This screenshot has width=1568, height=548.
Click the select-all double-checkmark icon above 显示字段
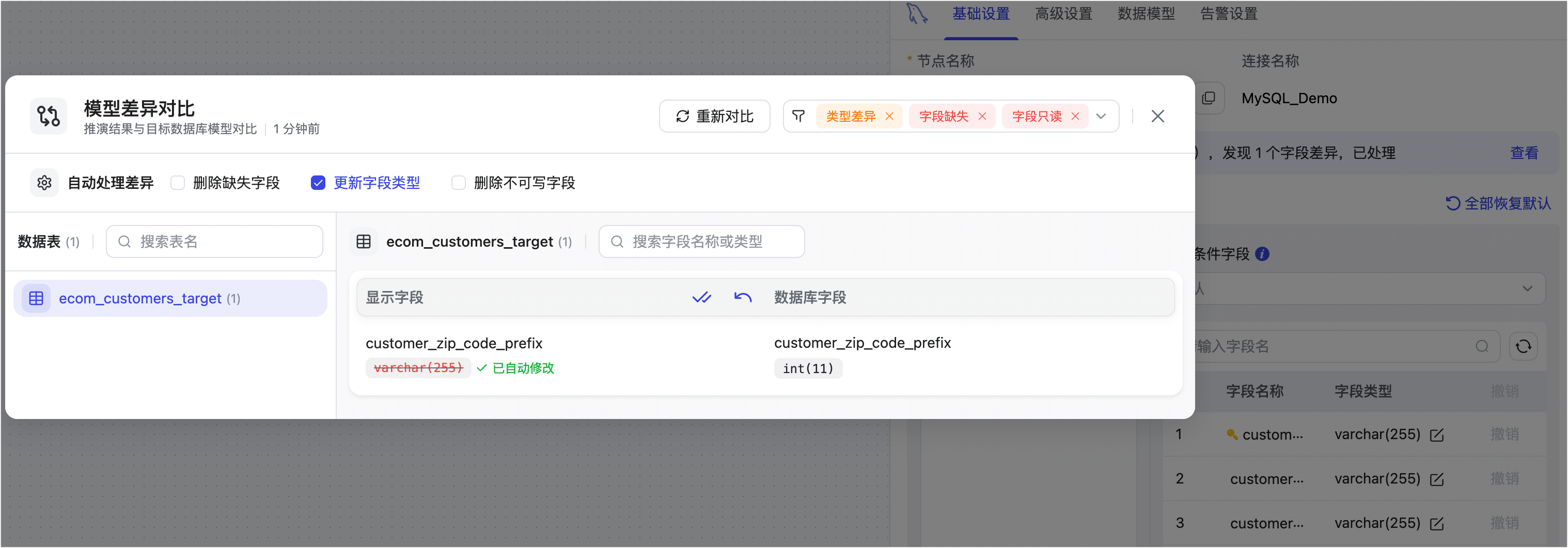(702, 298)
